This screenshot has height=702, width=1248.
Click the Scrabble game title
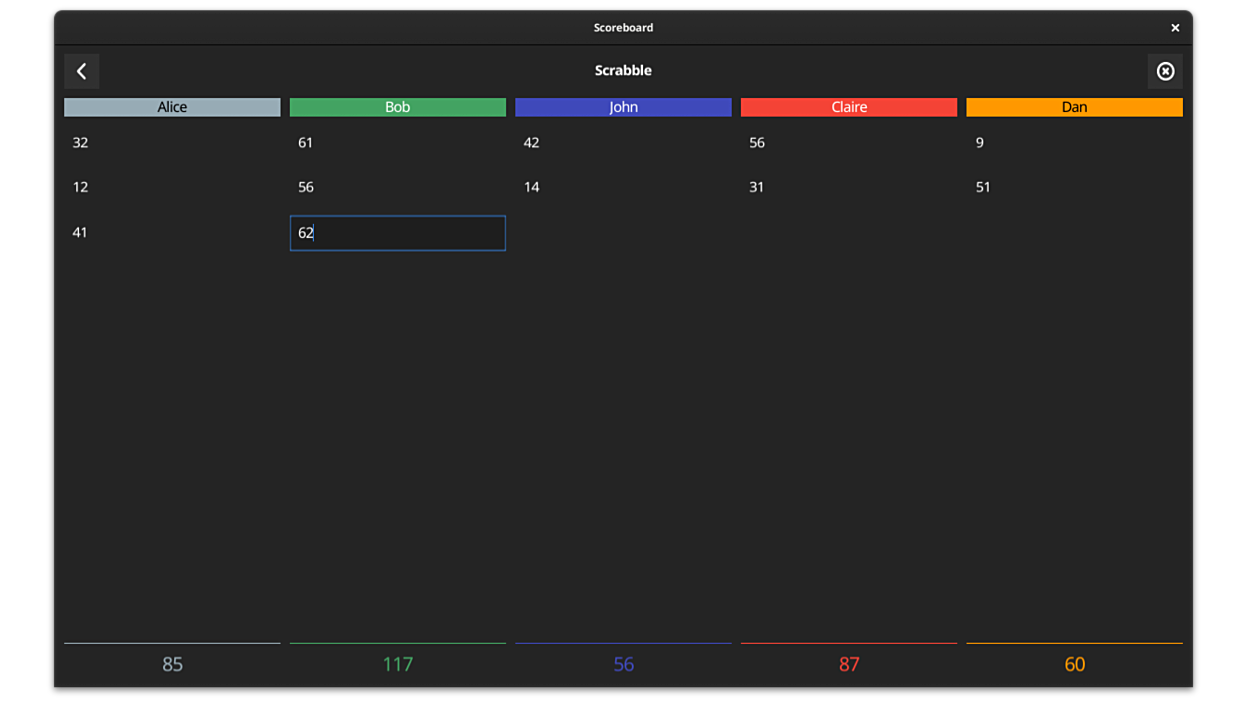[x=623, y=71]
